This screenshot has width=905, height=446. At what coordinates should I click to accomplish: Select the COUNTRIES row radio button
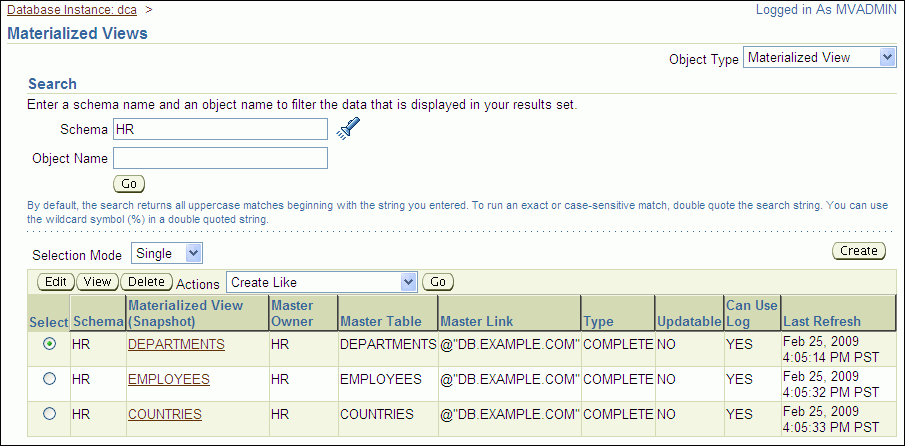pos(49,414)
